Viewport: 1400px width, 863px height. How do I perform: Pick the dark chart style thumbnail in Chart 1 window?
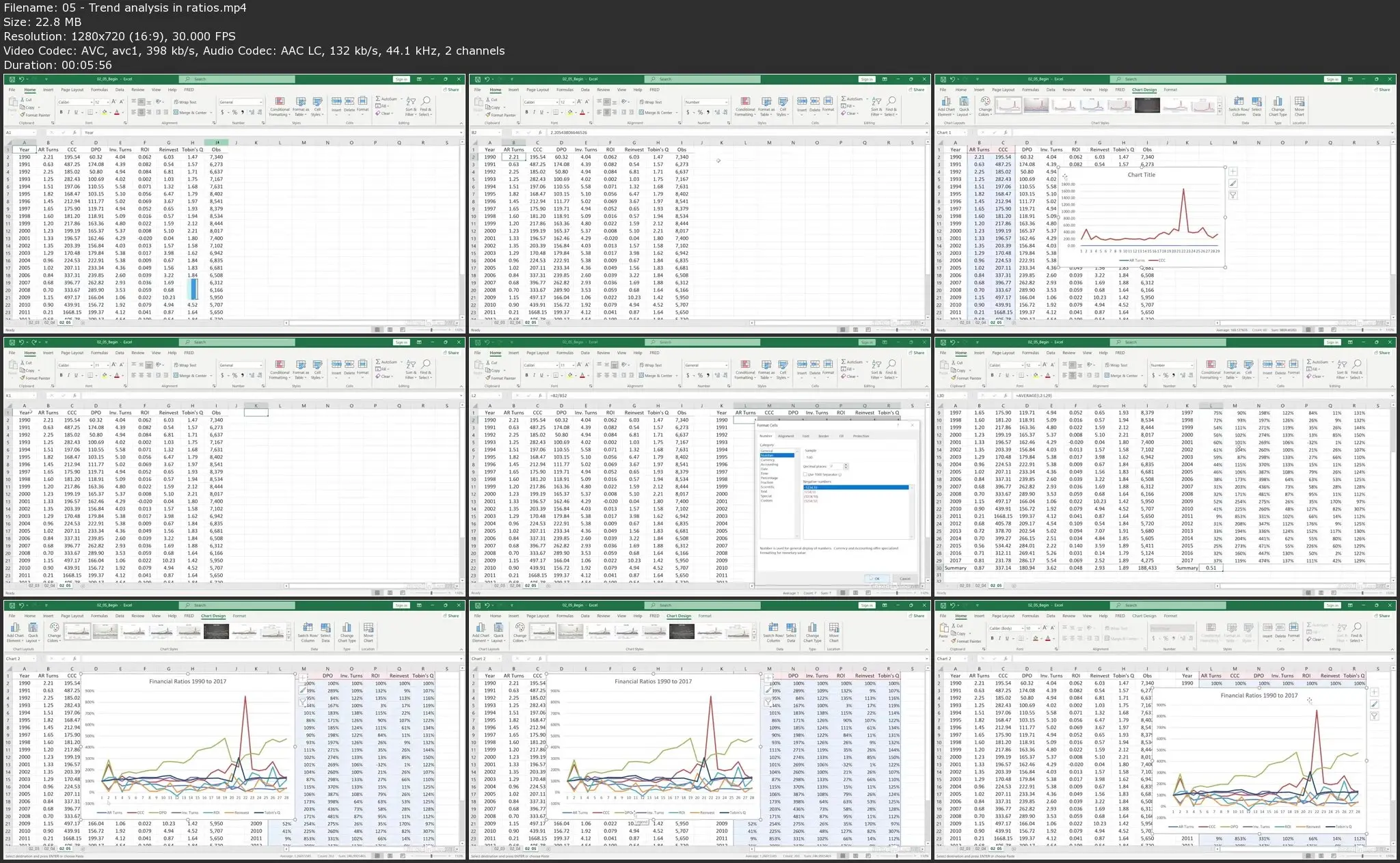pyautogui.click(x=1147, y=105)
